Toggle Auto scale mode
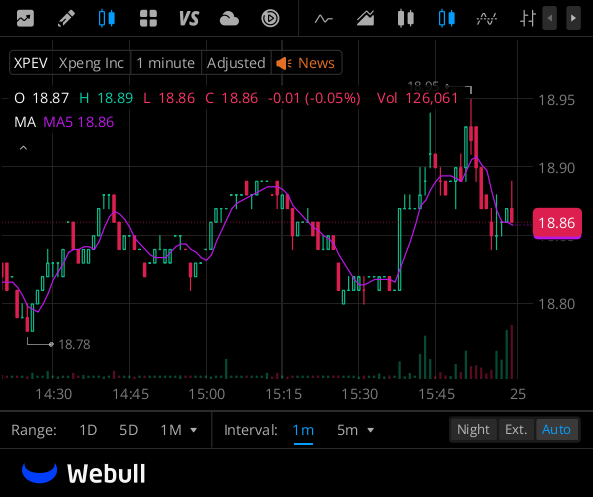 (x=556, y=429)
